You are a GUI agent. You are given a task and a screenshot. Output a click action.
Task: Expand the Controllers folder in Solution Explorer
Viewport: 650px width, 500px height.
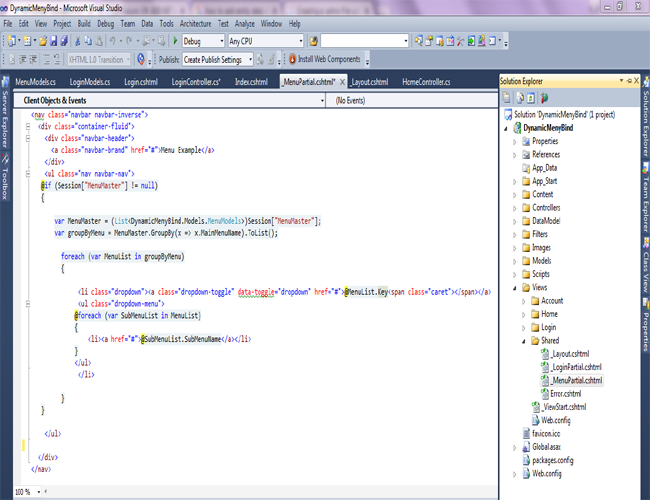pos(515,208)
